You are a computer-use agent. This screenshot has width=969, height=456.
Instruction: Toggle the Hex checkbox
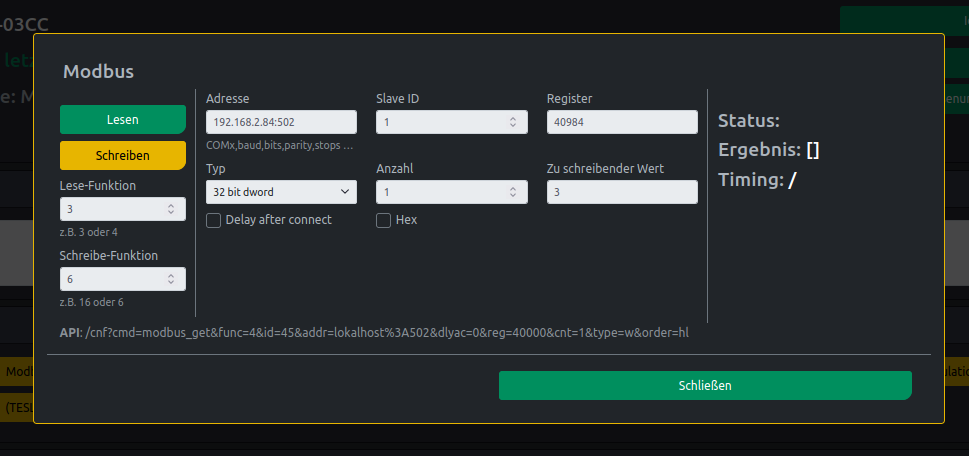tap(383, 220)
